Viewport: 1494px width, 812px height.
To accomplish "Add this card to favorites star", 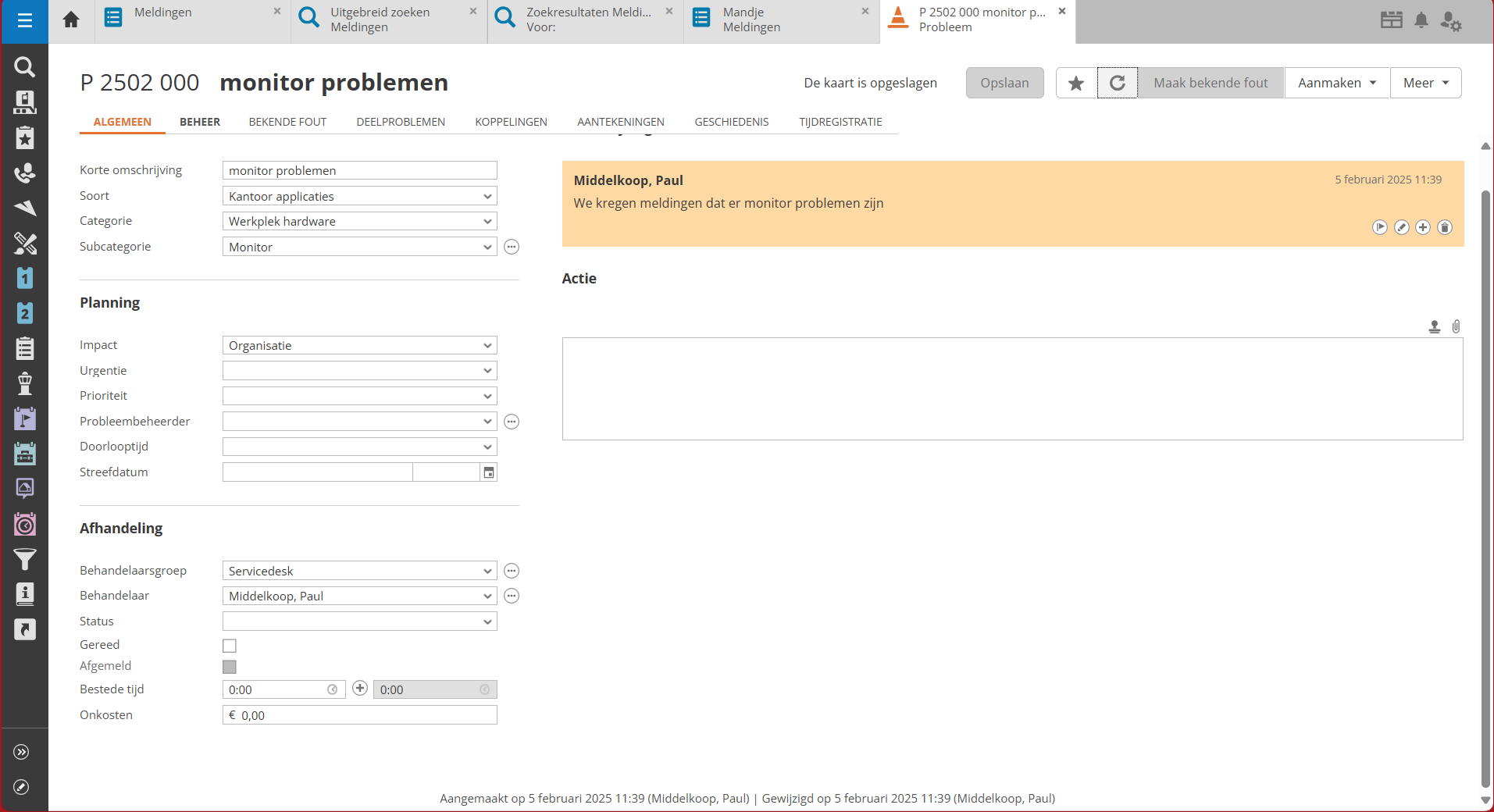I will click(1076, 83).
